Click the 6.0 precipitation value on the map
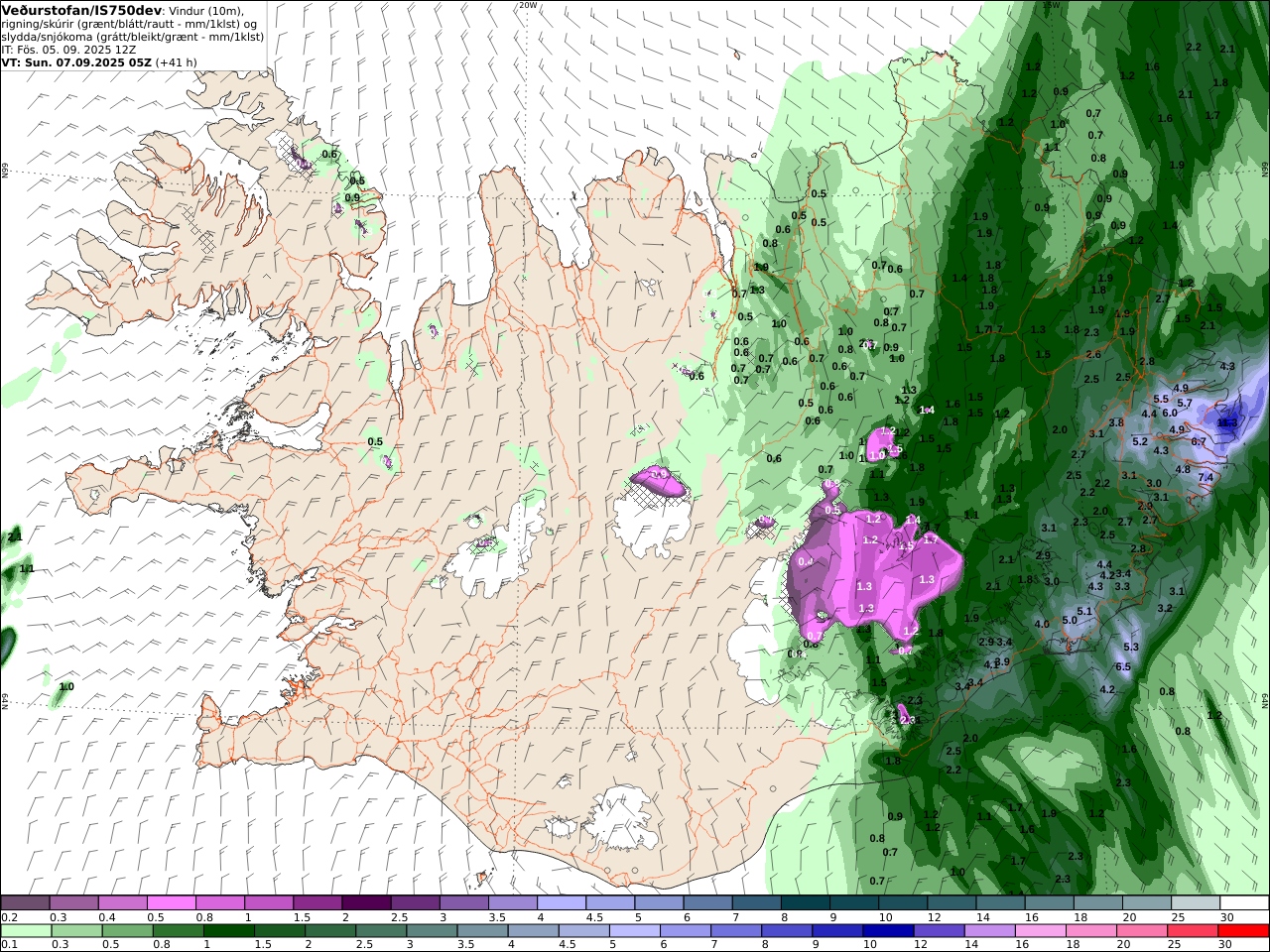The width and height of the screenshot is (1270, 952). click(x=1169, y=413)
